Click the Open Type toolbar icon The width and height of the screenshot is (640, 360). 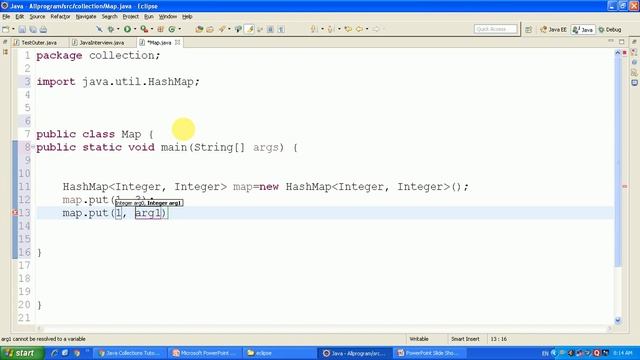(x=199, y=29)
